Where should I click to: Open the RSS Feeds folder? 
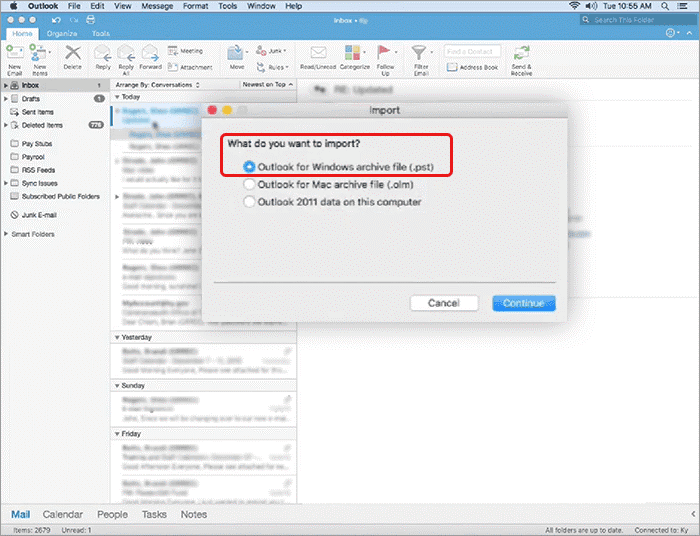pyautogui.click(x=33, y=170)
